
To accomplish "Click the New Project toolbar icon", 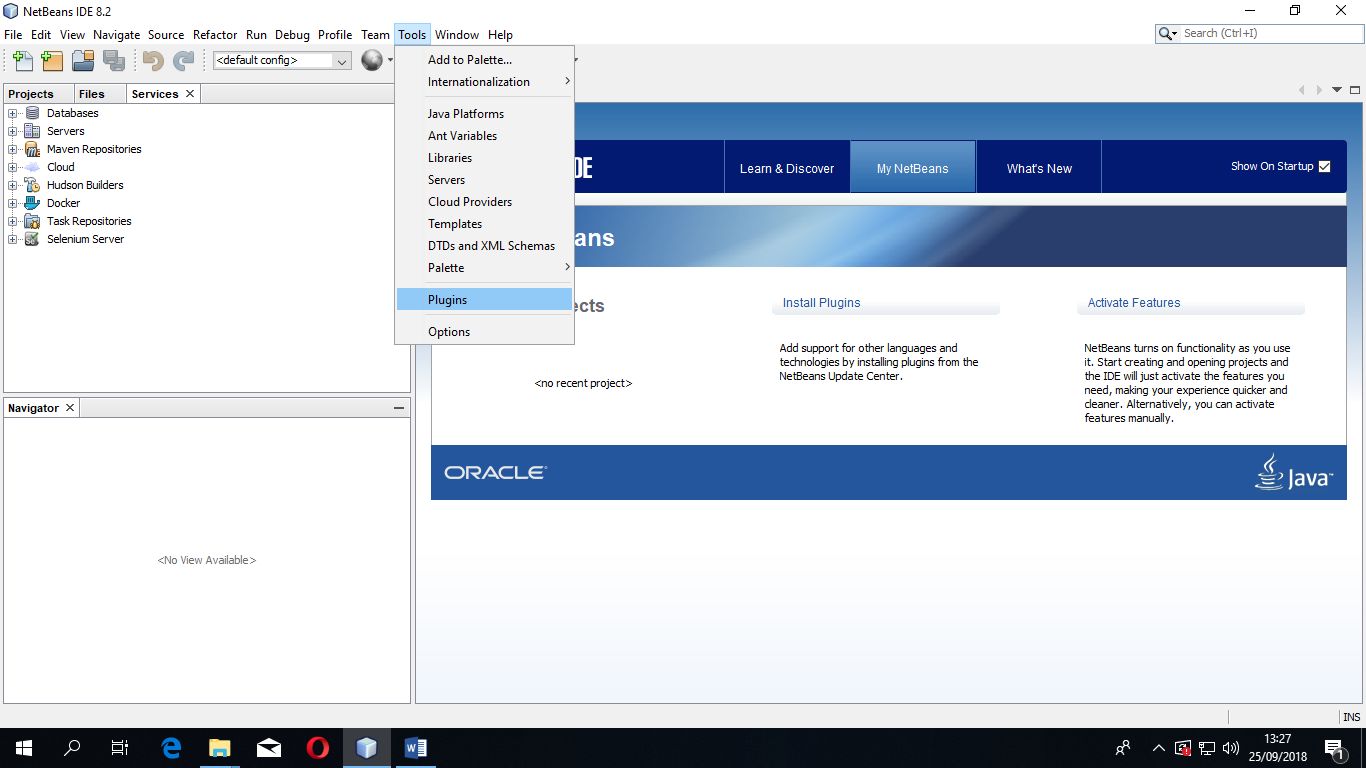I will point(52,60).
